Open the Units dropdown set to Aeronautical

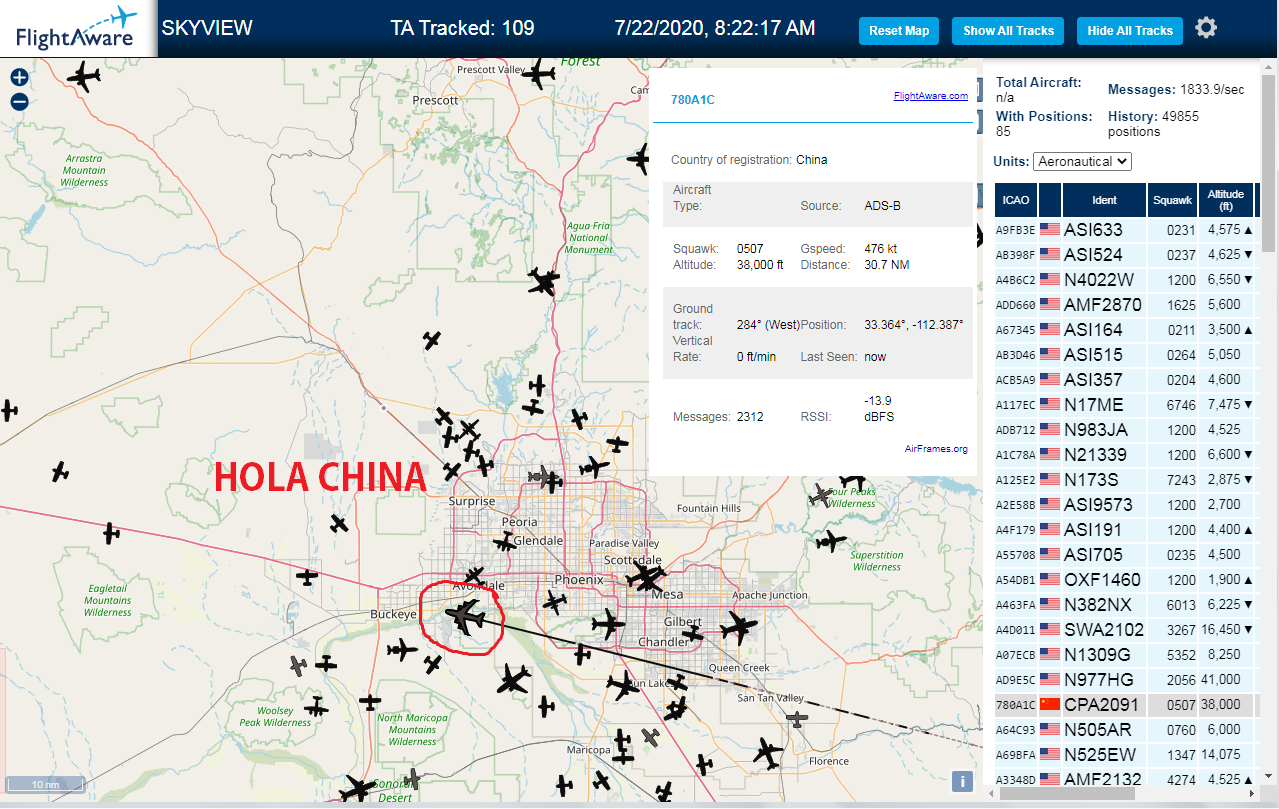(x=1082, y=161)
